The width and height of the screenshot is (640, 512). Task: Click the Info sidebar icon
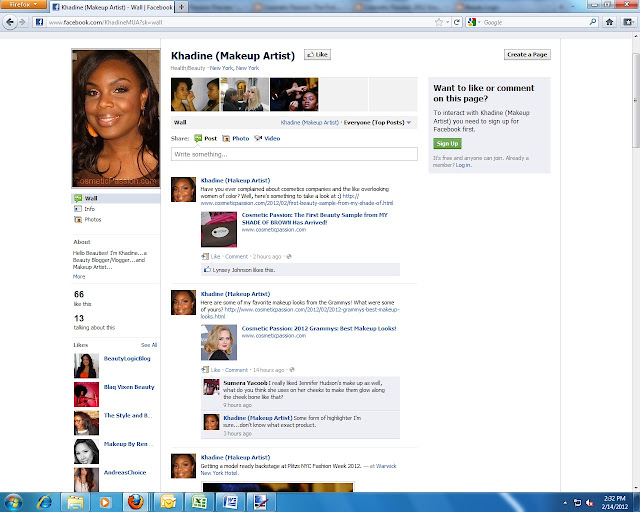pos(78,209)
